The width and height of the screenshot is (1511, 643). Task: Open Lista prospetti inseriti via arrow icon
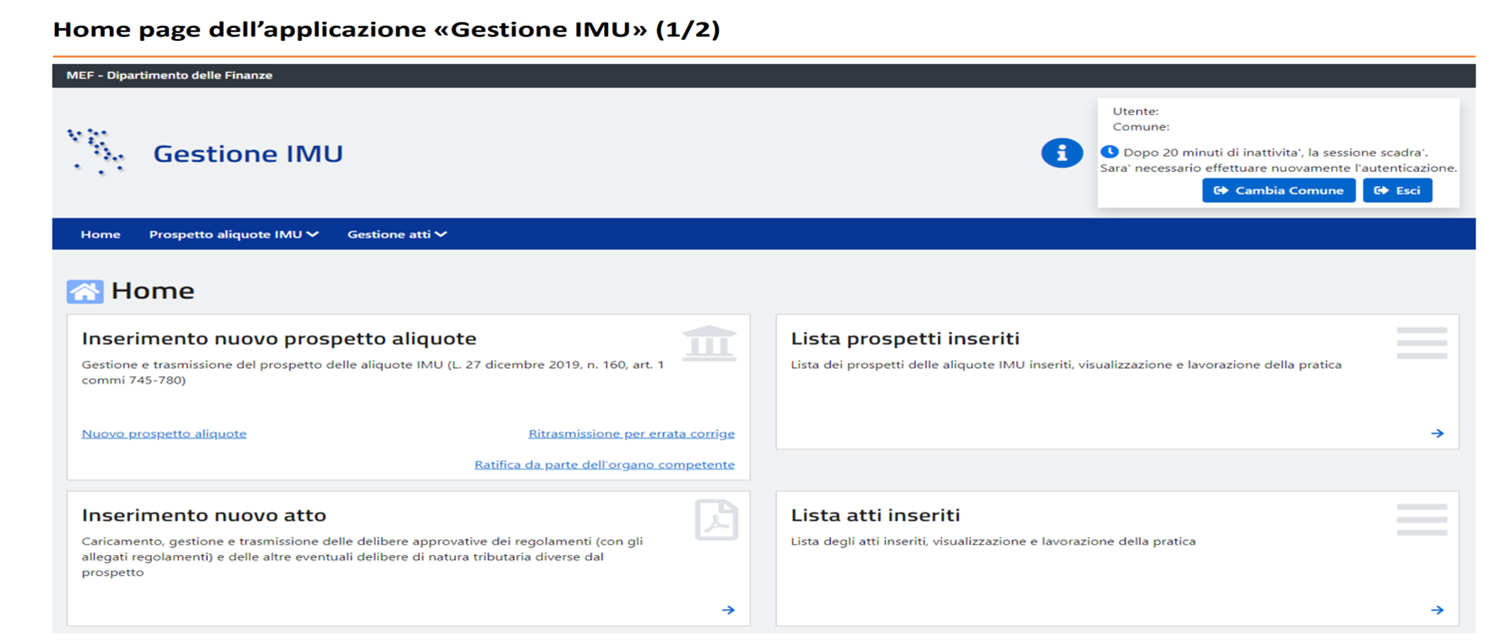click(x=1437, y=433)
